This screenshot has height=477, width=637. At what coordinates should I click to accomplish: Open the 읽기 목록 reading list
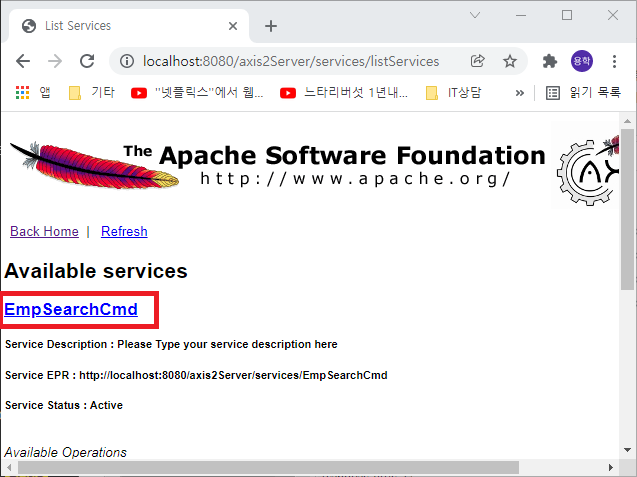pos(583,93)
